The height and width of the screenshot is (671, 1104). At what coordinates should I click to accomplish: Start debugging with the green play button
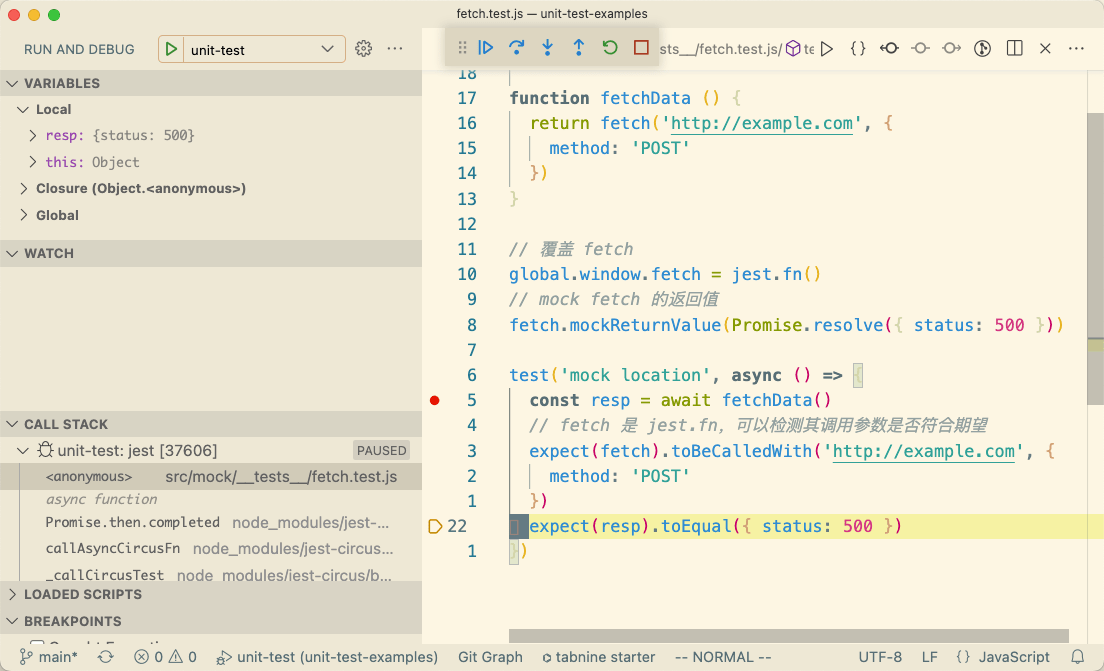[171, 49]
